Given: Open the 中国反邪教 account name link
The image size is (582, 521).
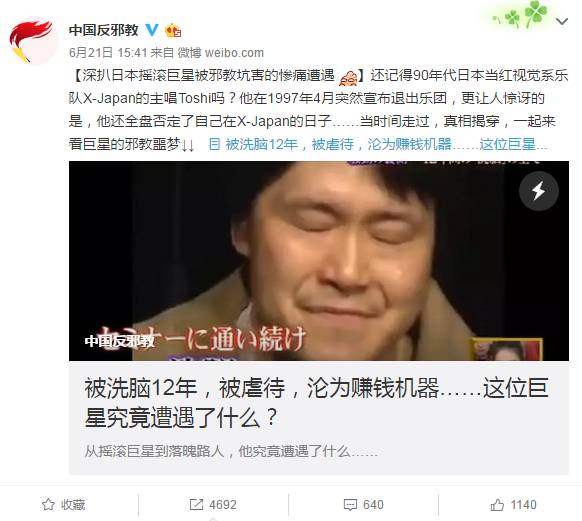Looking at the screenshot, I should click(x=104, y=30).
